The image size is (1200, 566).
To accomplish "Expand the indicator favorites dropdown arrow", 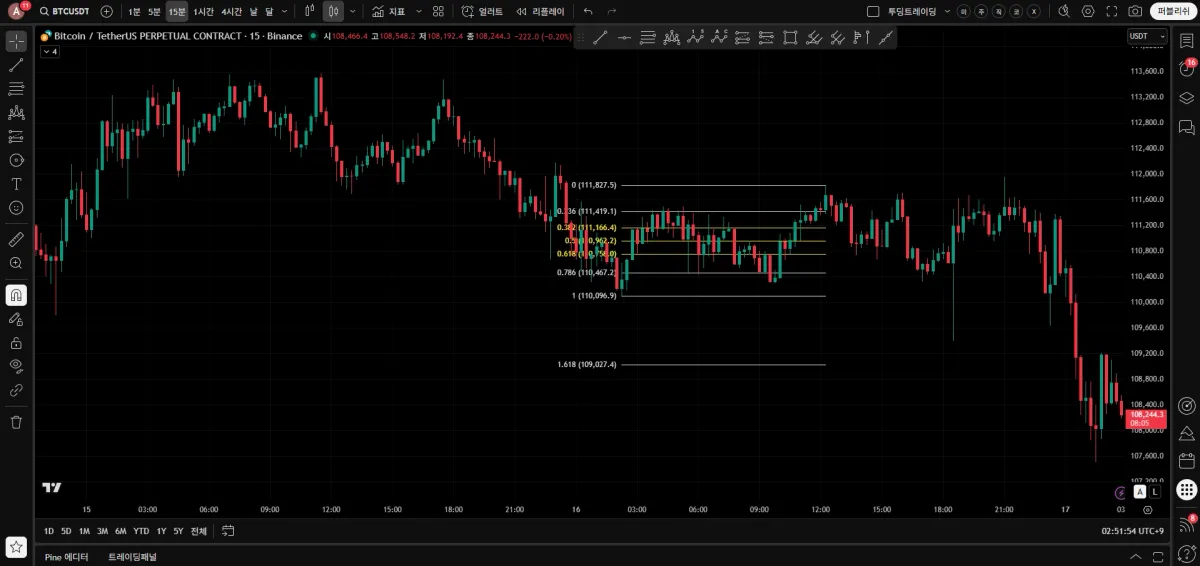I will tap(418, 11).
